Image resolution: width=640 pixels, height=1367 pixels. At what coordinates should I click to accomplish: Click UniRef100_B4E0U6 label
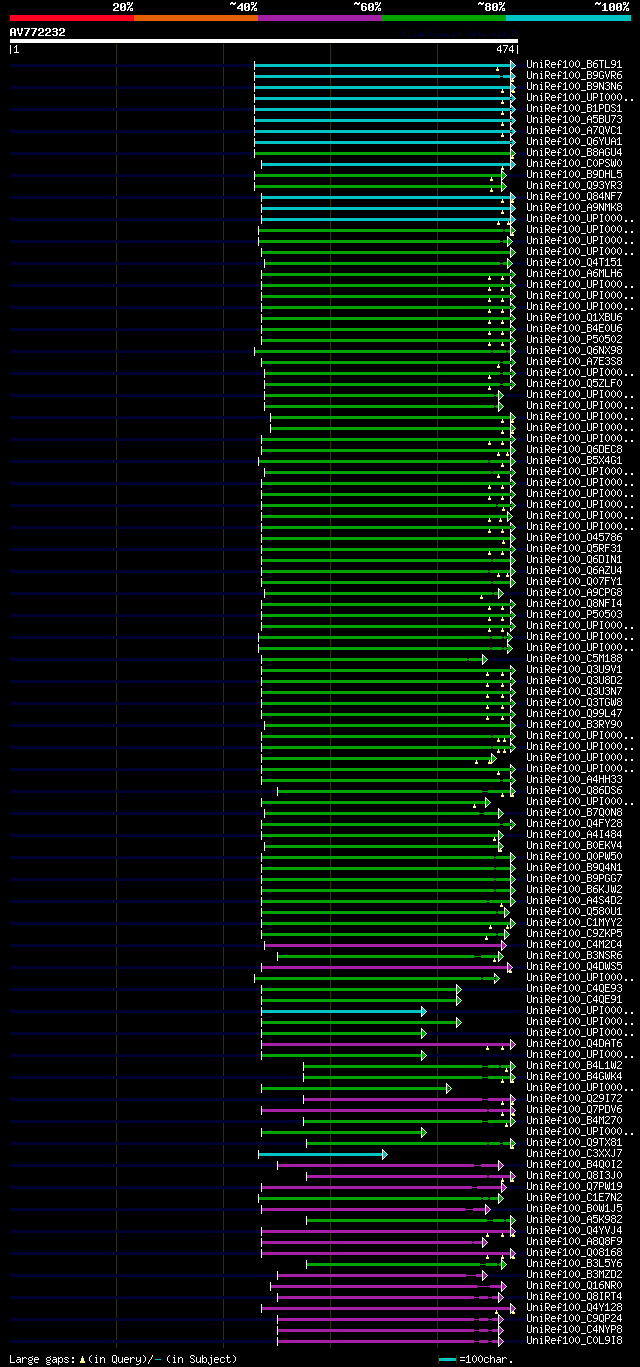tap(576, 328)
